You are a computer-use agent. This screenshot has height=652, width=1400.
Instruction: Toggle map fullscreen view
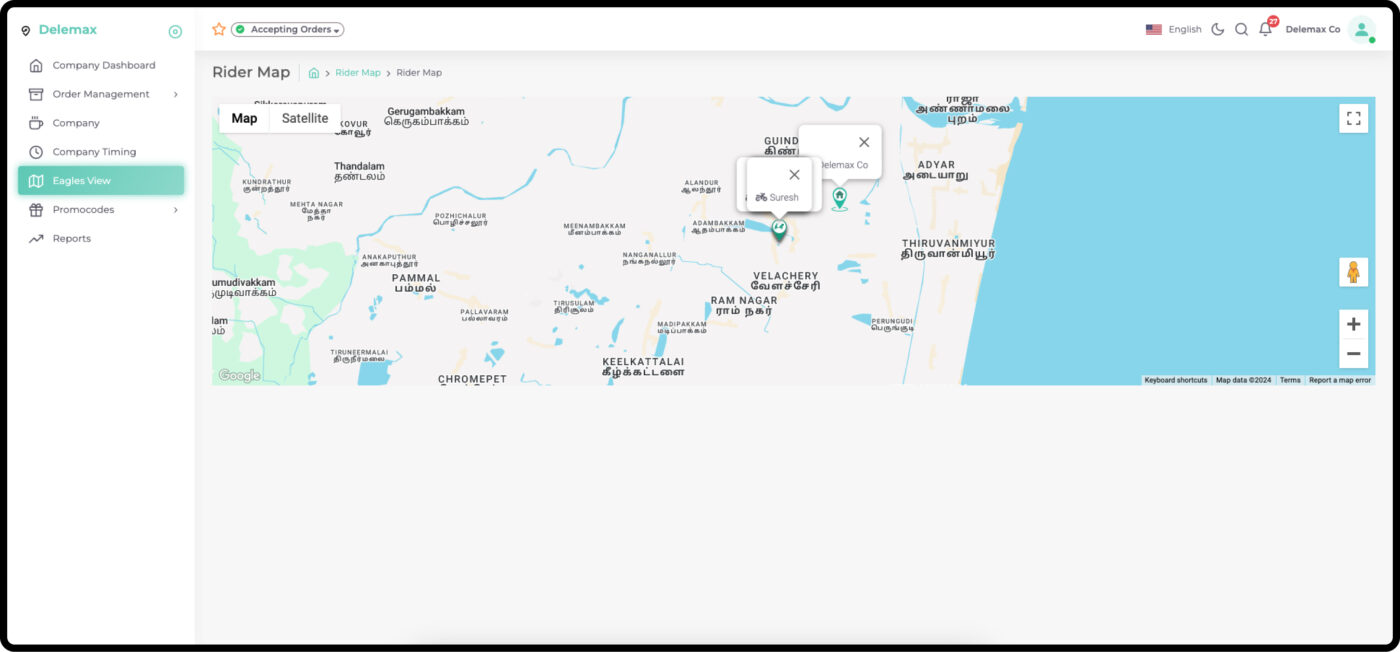coord(1353,119)
